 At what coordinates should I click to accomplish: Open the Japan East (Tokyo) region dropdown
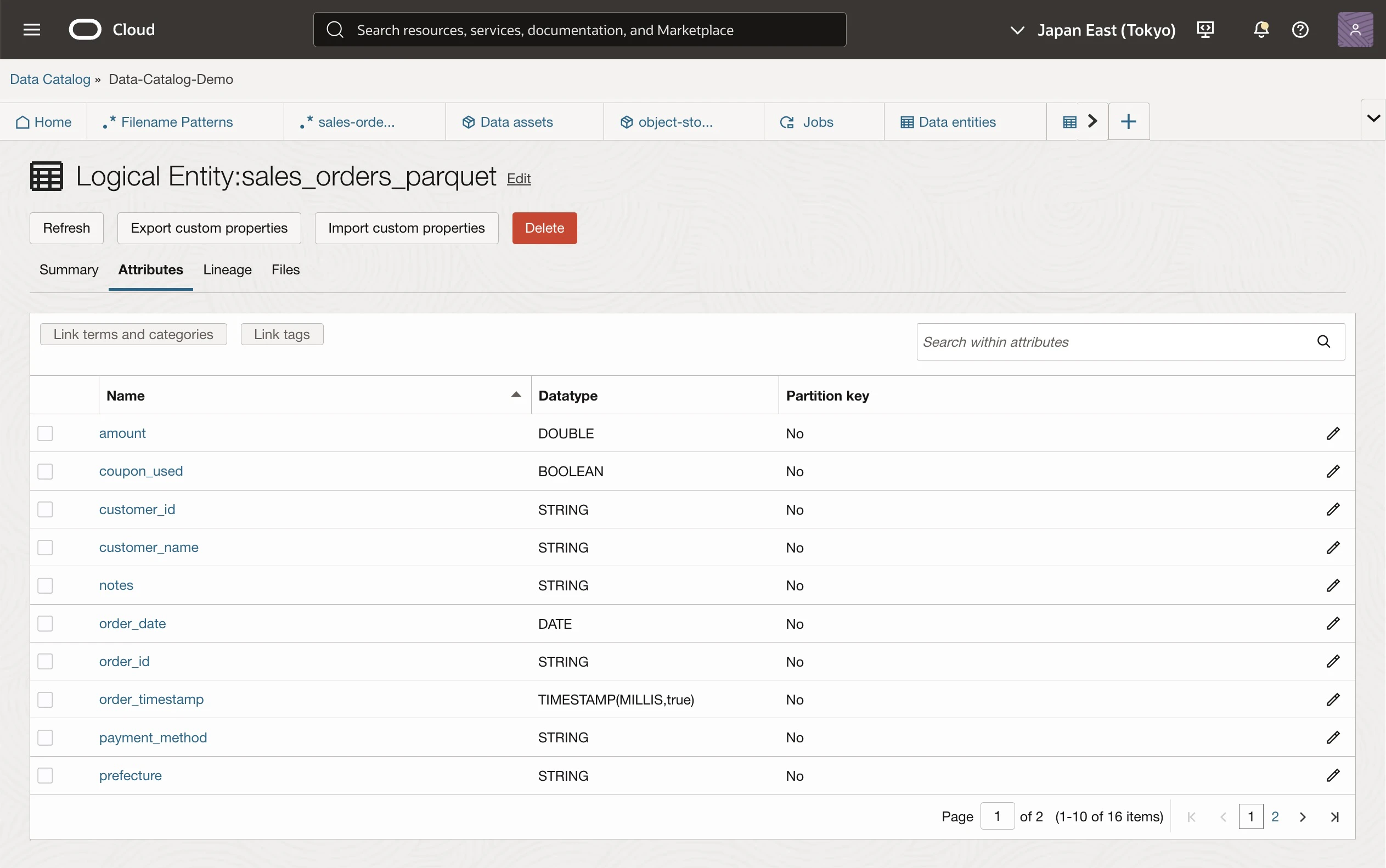[1092, 29]
